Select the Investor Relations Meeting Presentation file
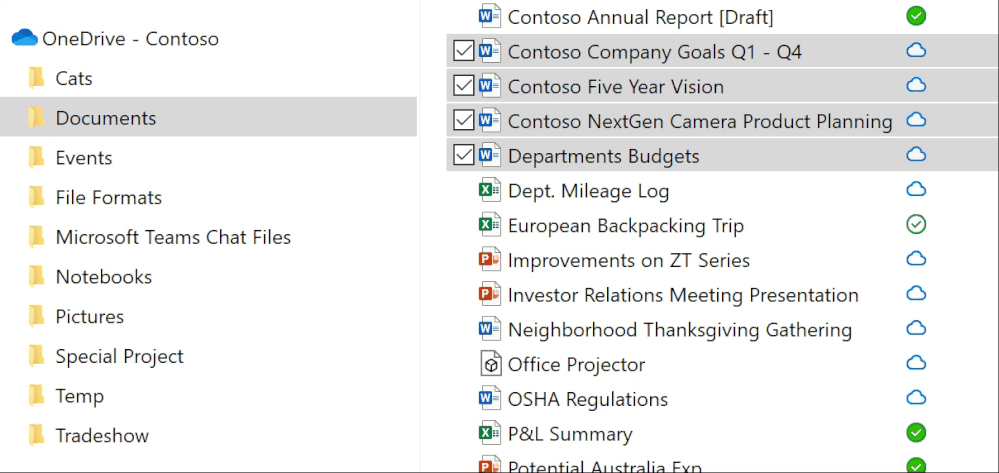The height and width of the screenshot is (473, 999). [x=683, y=295]
